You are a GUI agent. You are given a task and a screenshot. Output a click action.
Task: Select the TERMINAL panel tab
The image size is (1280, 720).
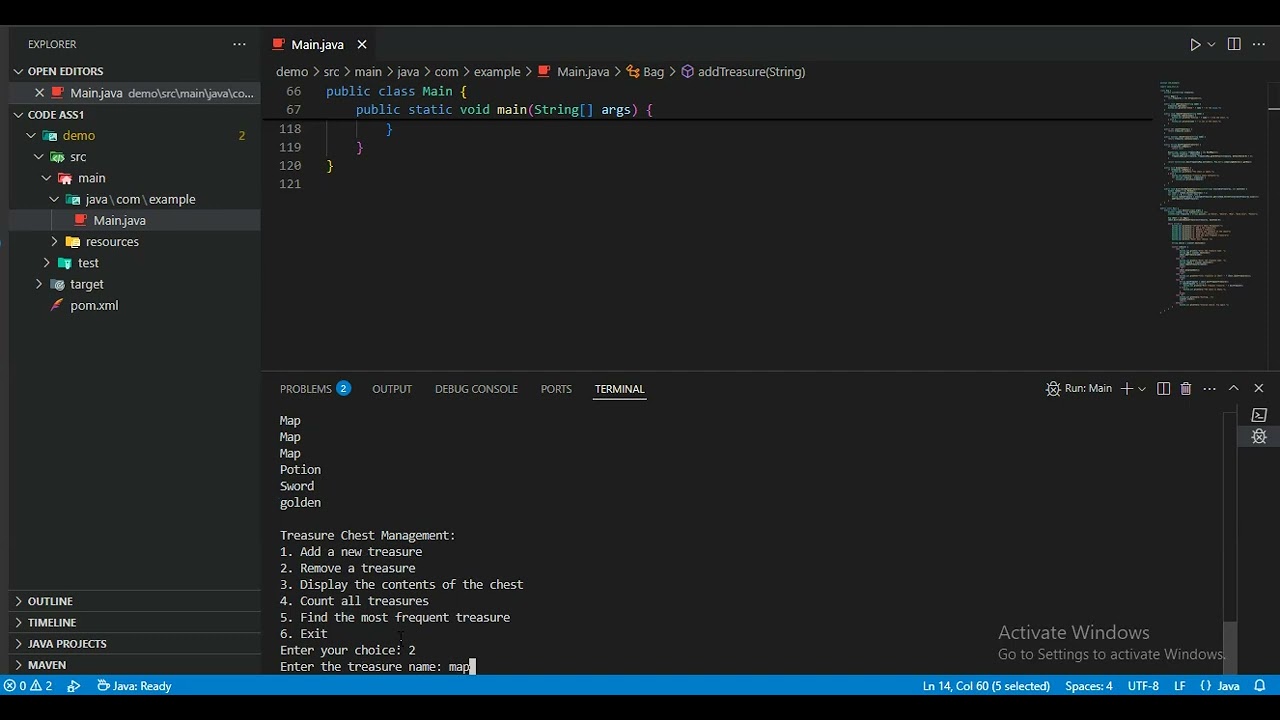619,388
